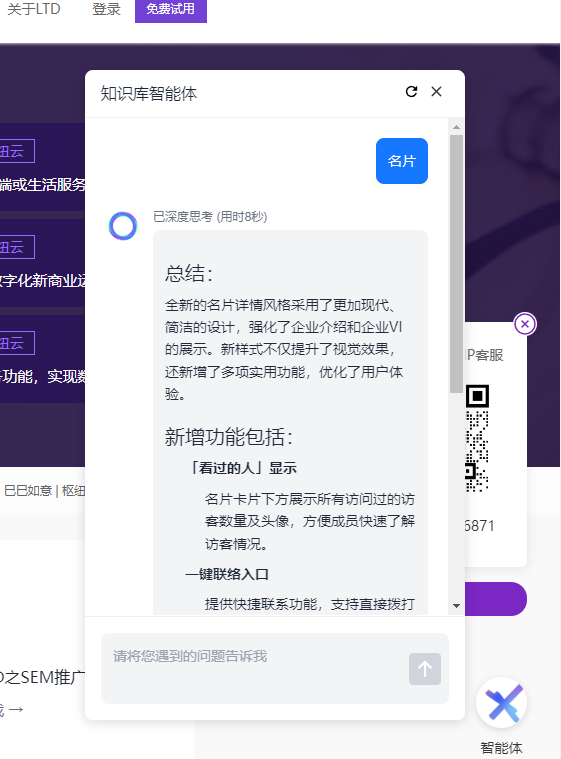This screenshot has height=759, width=561.
Task: Dismiss the VIP客服 QR code card
Action: click(525, 324)
